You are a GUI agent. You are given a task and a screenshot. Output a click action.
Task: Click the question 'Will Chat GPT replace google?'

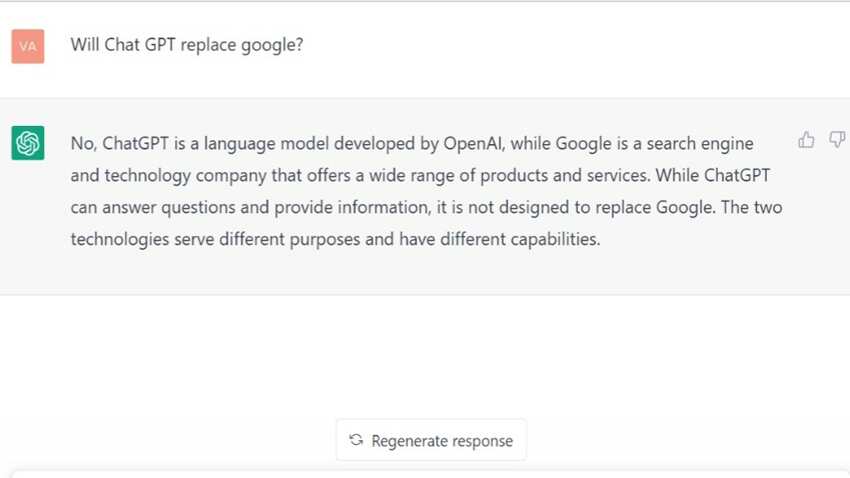pos(186,45)
